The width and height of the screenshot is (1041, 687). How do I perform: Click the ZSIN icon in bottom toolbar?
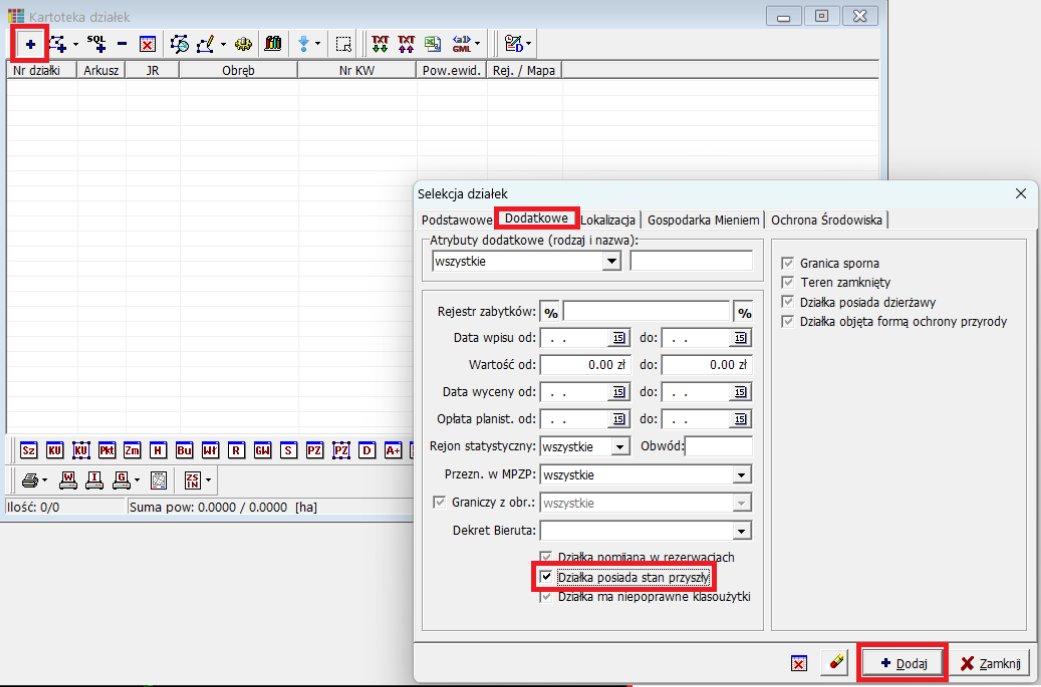tap(192, 481)
